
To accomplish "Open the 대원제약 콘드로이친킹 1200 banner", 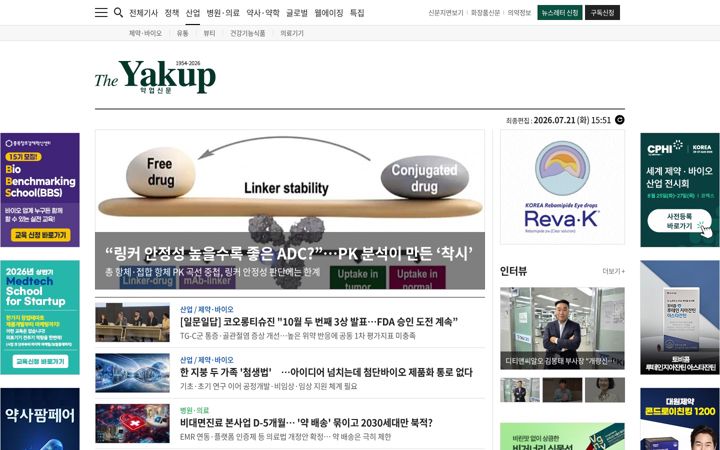I will coord(680,419).
